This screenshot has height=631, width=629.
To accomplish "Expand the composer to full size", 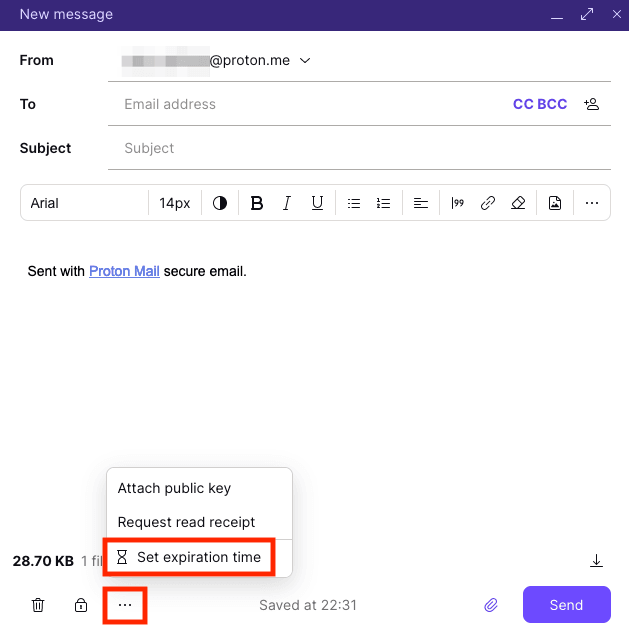I will [587, 14].
